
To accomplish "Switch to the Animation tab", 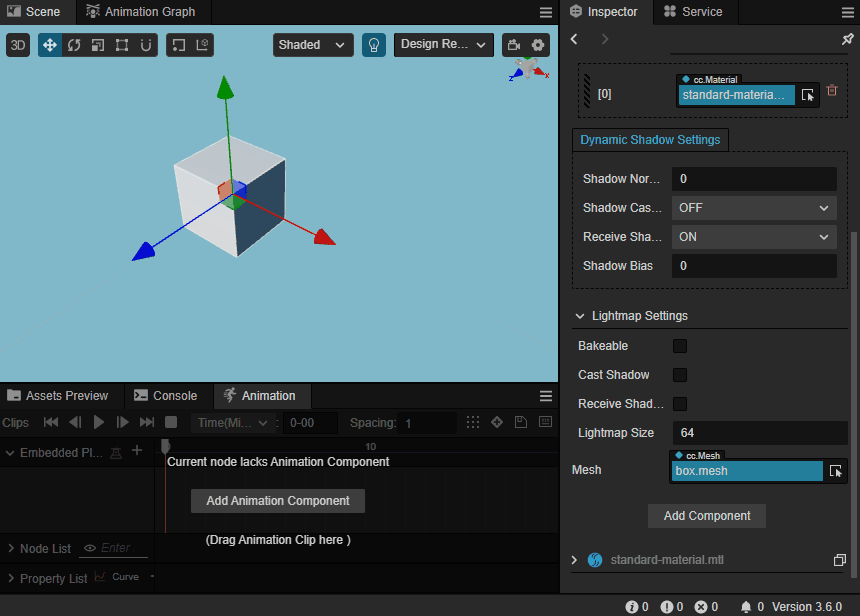I will (260, 396).
